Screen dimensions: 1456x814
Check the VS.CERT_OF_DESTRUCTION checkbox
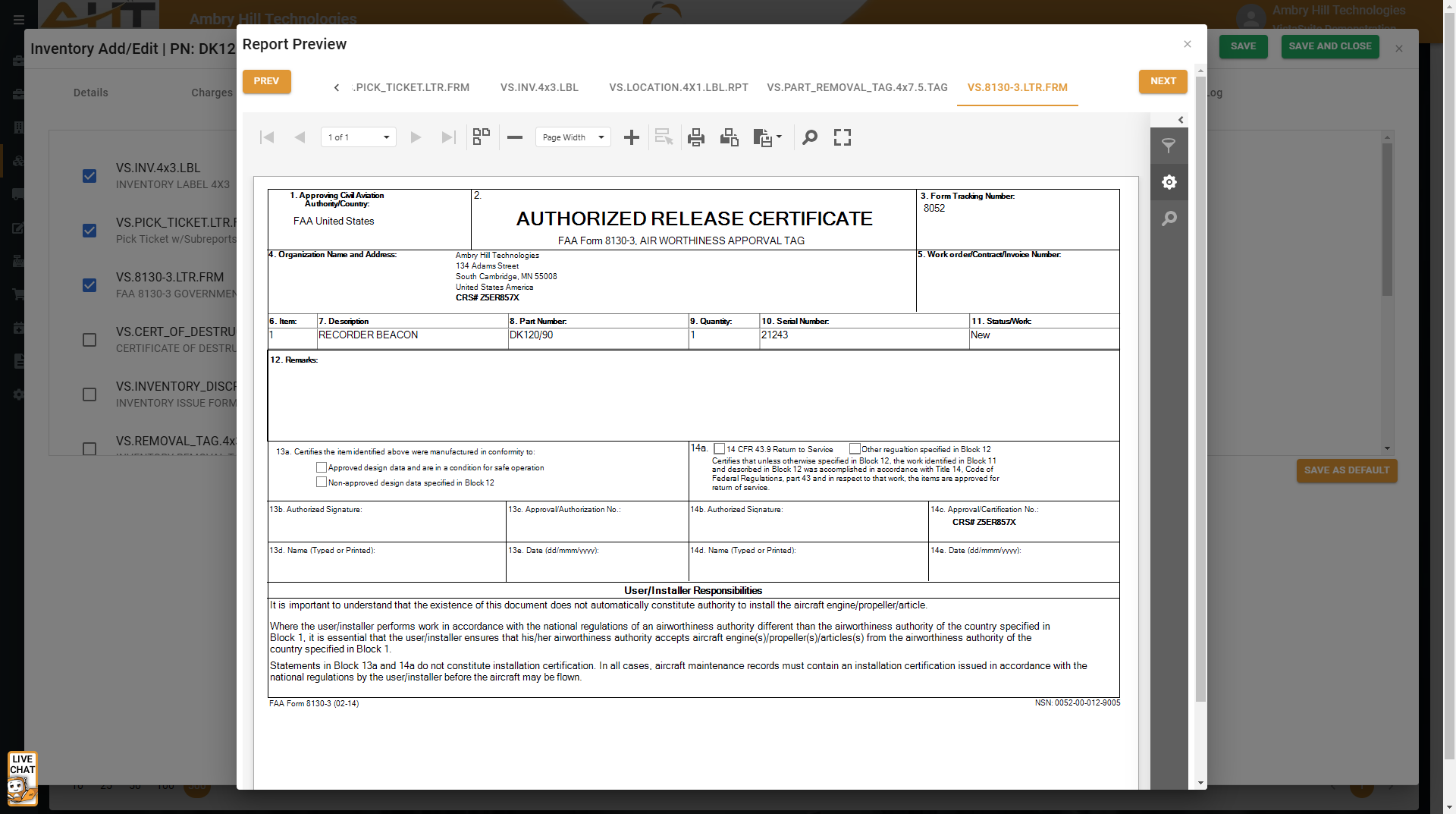click(89, 340)
